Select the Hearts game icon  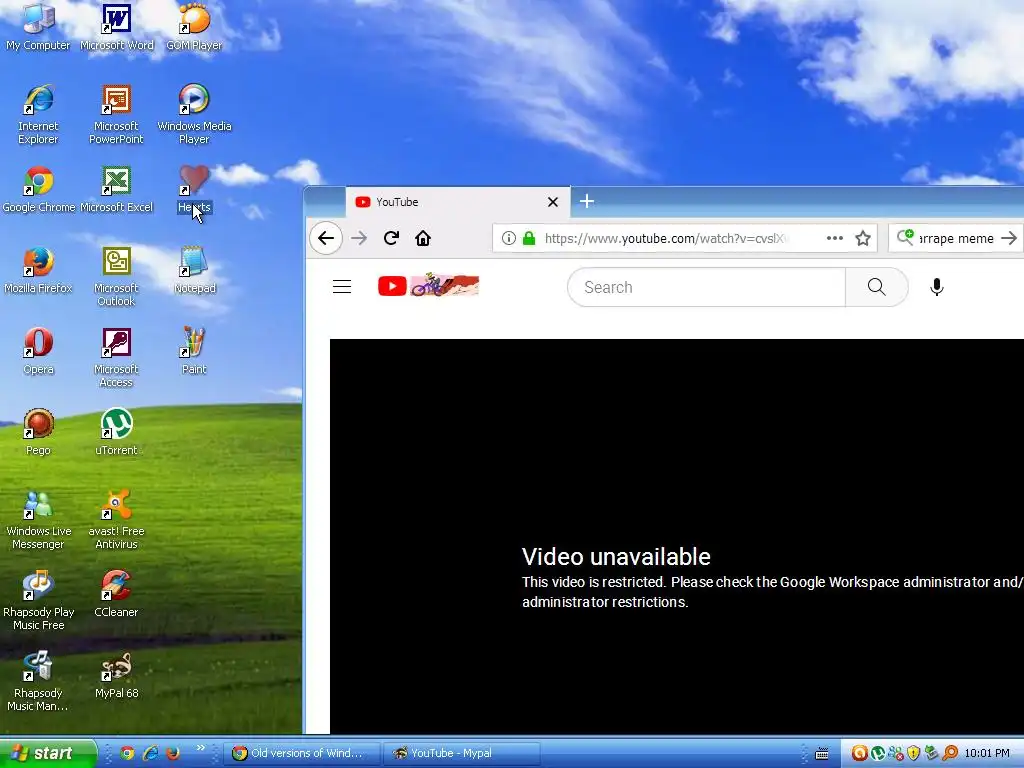(x=194, y=189)
